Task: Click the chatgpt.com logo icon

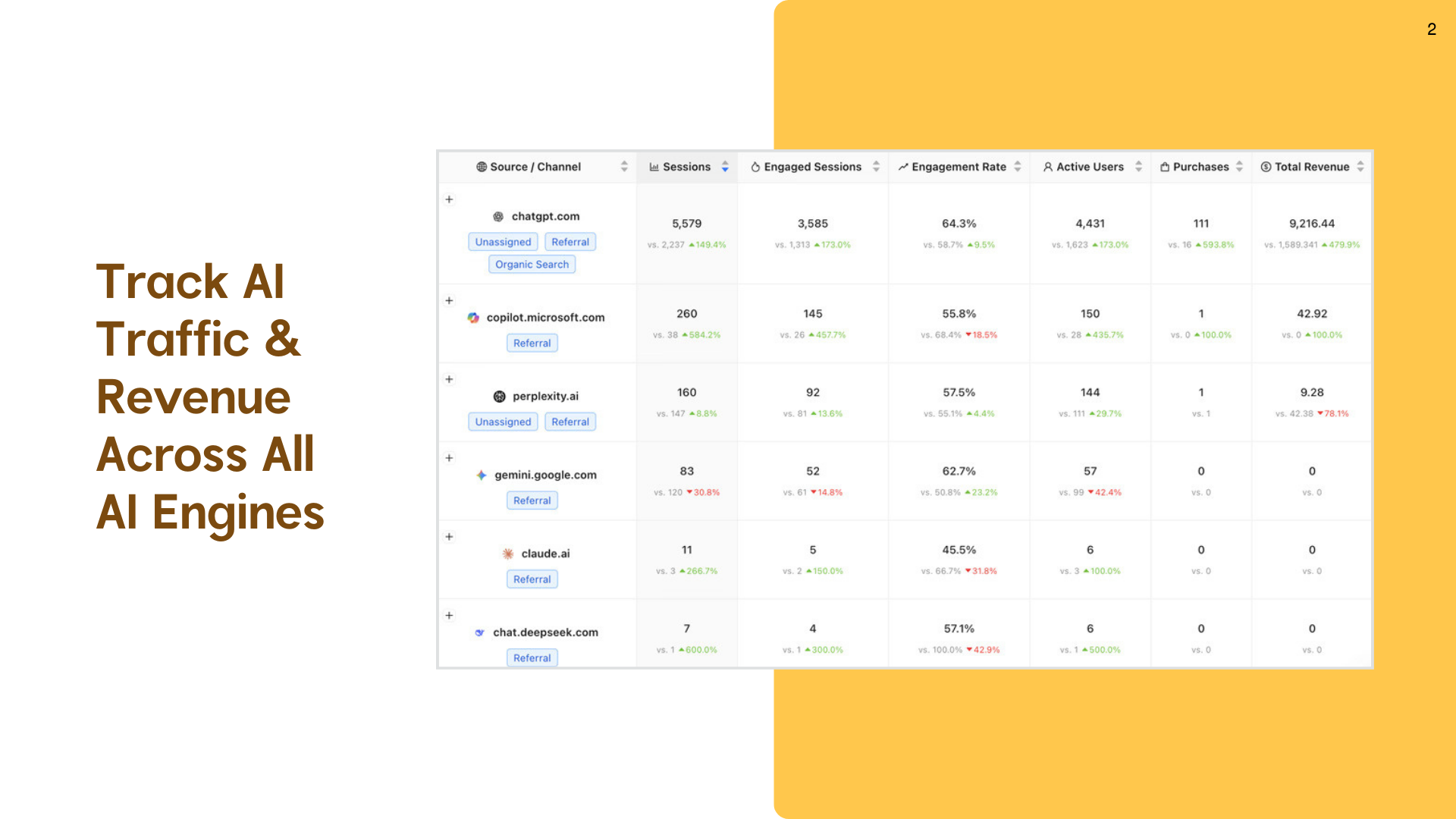Action: [x=498, y=217]
